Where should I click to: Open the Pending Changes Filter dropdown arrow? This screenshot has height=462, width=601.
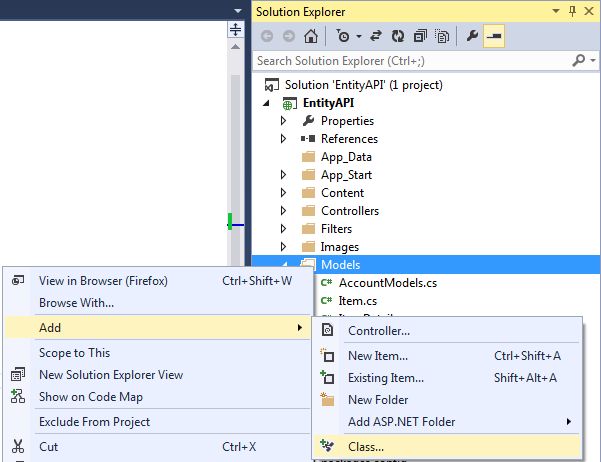point(359,36)
